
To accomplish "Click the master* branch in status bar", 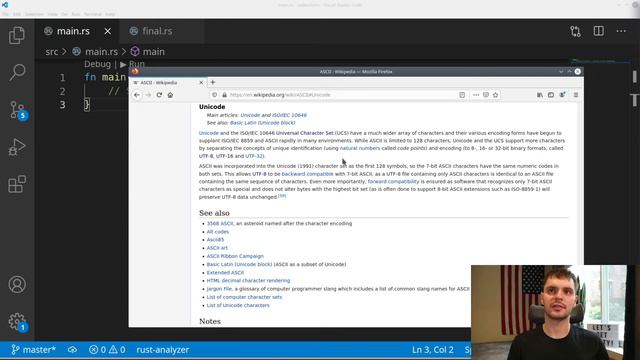I will pyautogui.click(x=33, y=350).
